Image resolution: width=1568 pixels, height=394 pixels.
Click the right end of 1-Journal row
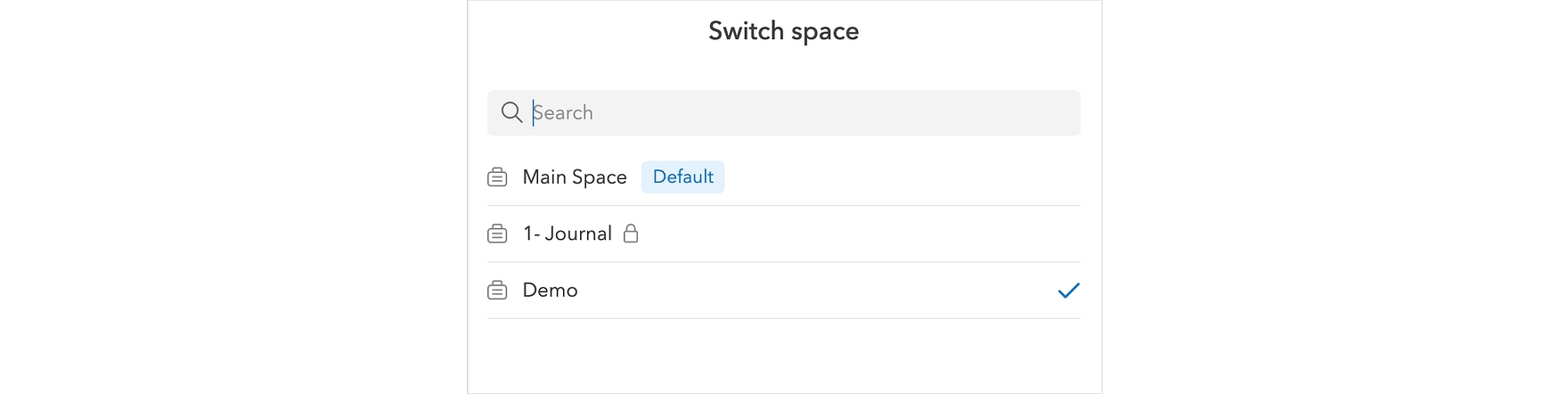1051,234
